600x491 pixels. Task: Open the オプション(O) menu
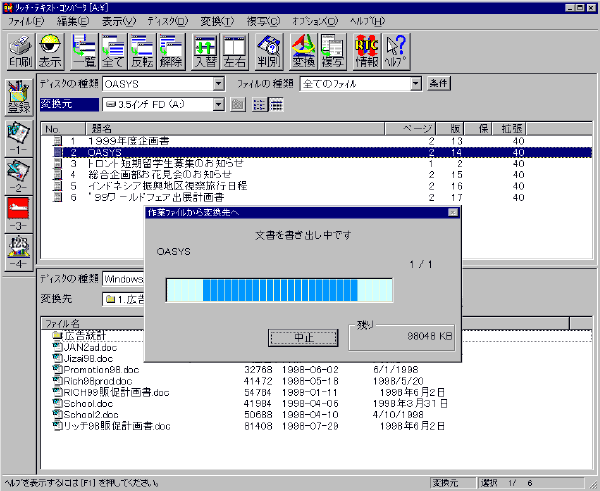click(315, 21)
